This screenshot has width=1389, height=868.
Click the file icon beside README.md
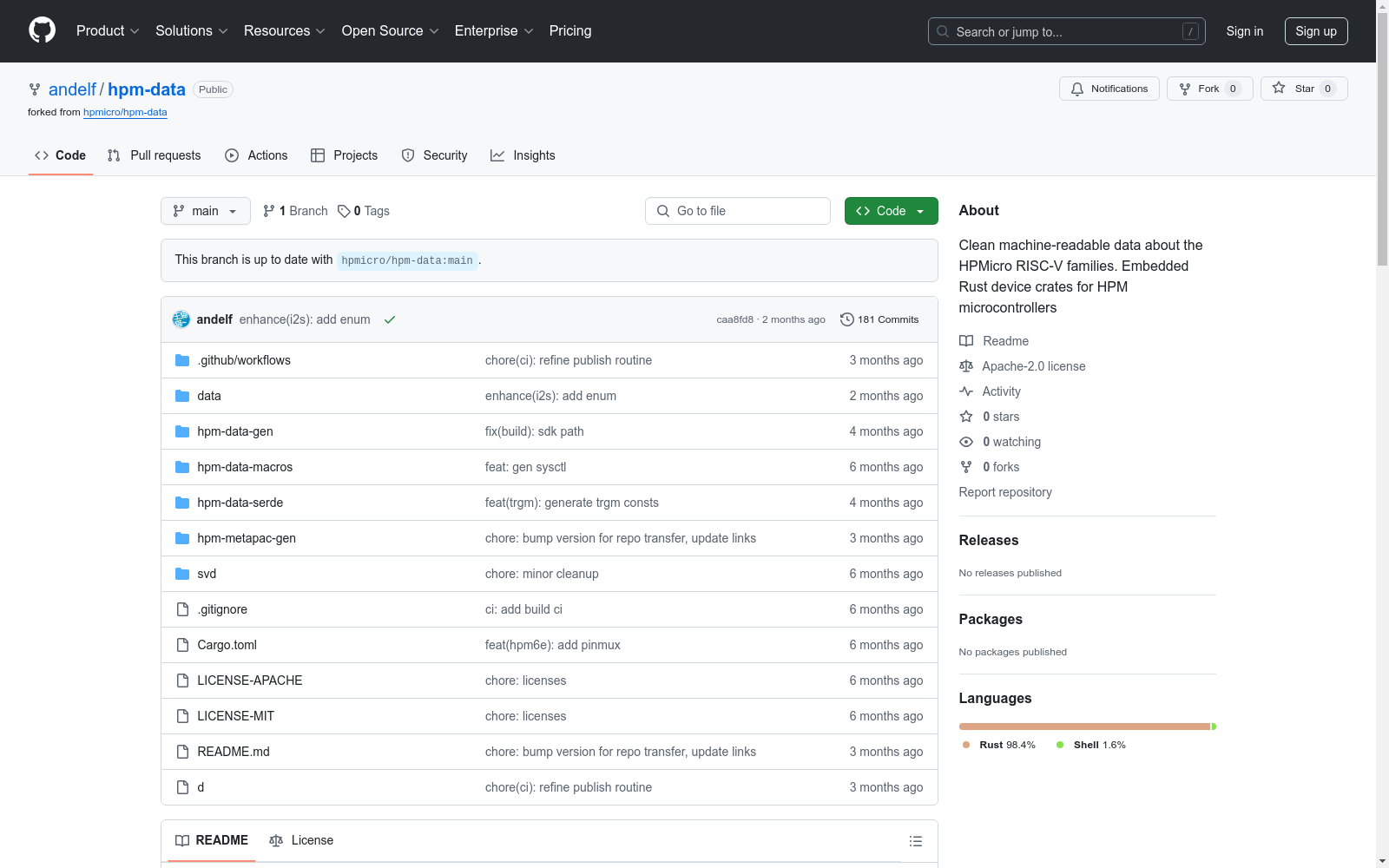[182, 752]
